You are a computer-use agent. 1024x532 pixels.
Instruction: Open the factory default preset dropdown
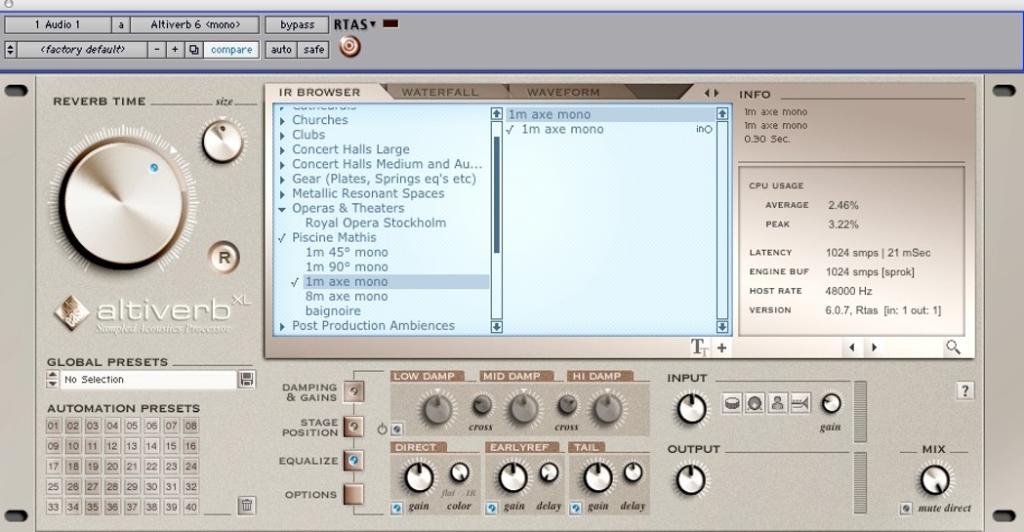click(82, 50)
